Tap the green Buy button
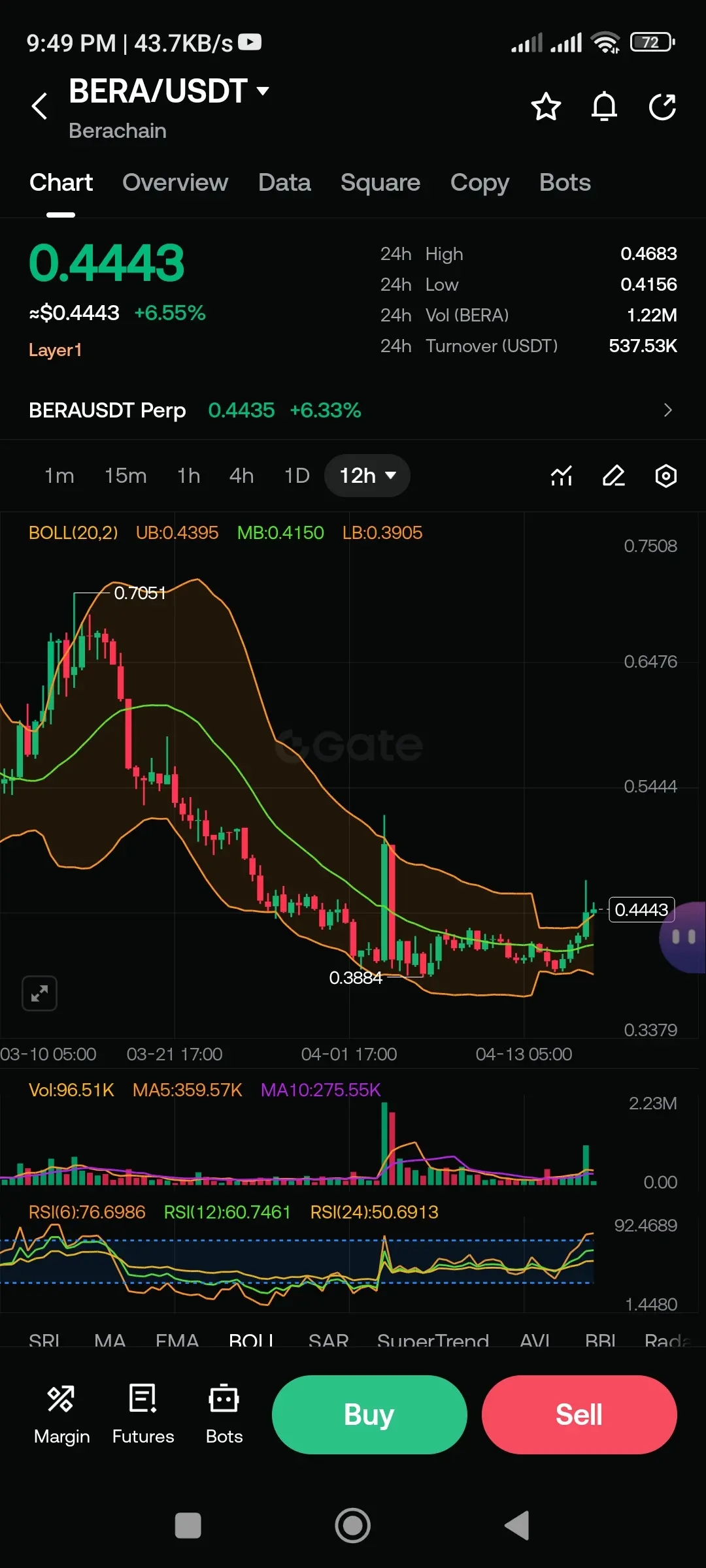 (x=369, y=1414)
